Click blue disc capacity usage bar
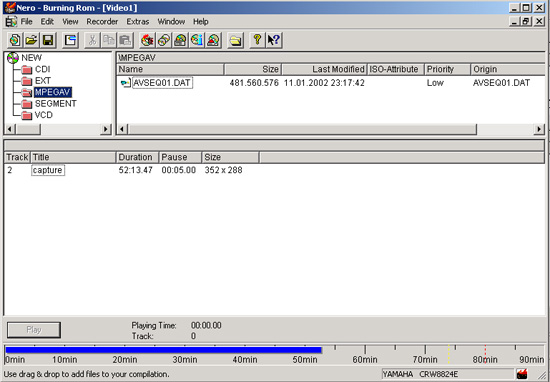This screenshot has height=382, width=550. coord(163,350)
